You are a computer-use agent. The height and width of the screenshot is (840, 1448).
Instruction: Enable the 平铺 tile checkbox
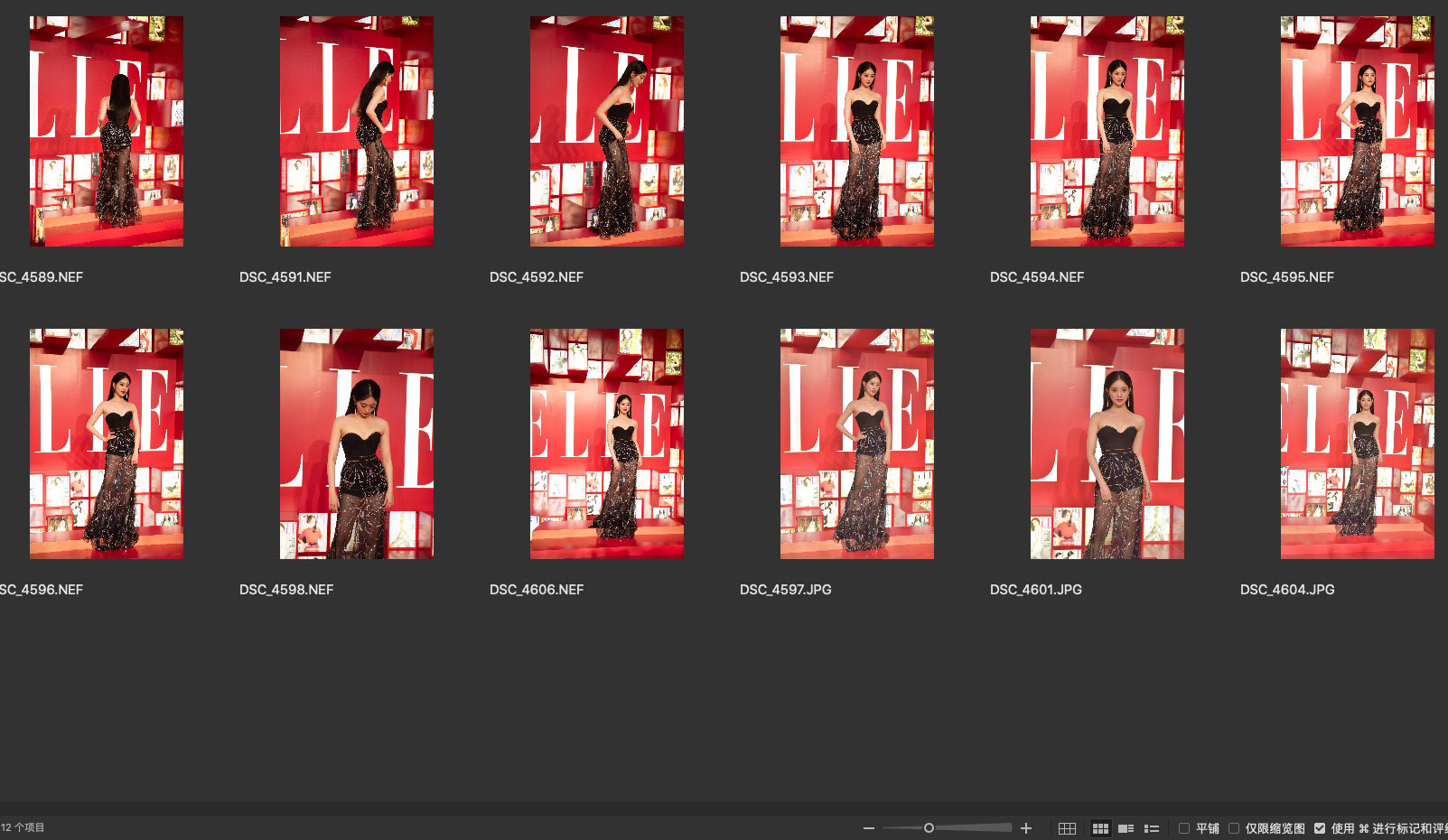point(1184,828)
